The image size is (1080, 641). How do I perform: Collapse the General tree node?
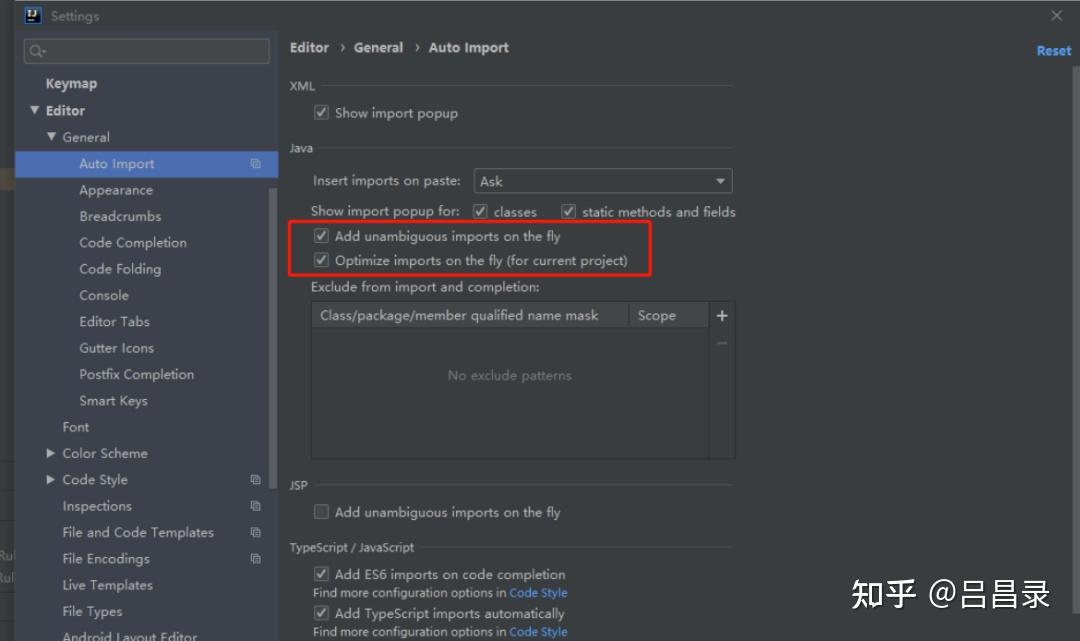point(51,137)
